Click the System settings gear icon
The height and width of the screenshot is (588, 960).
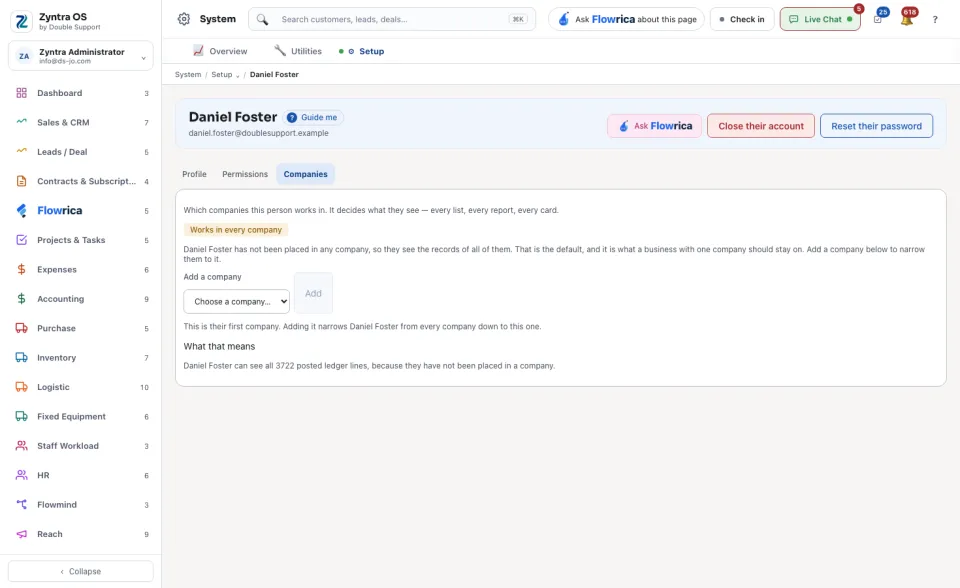click(x=184, y=19)
